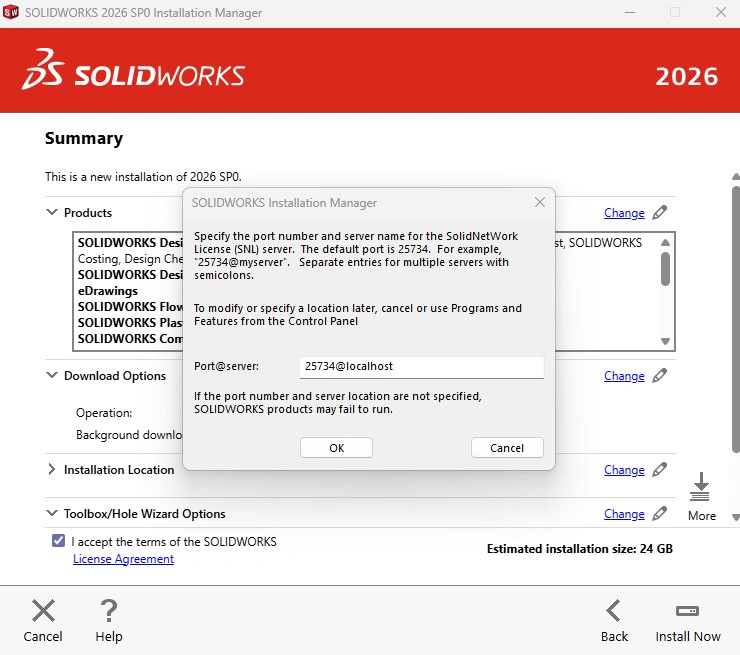Close the SOLIDWORKS Installation Manager dialog

pos(540,202)
